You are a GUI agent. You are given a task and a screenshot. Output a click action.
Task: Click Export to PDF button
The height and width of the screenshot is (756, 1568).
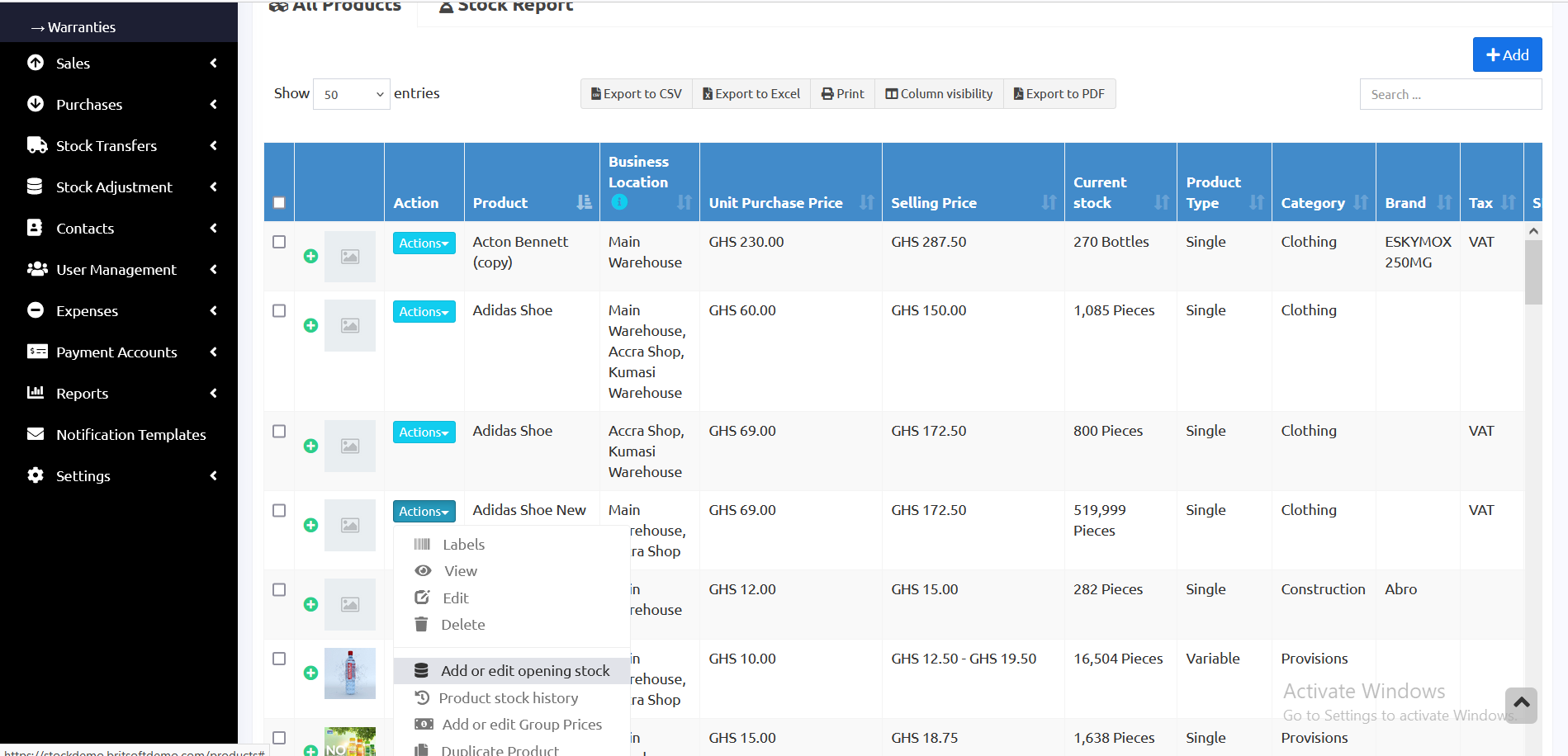click(x=1059, y=94)
